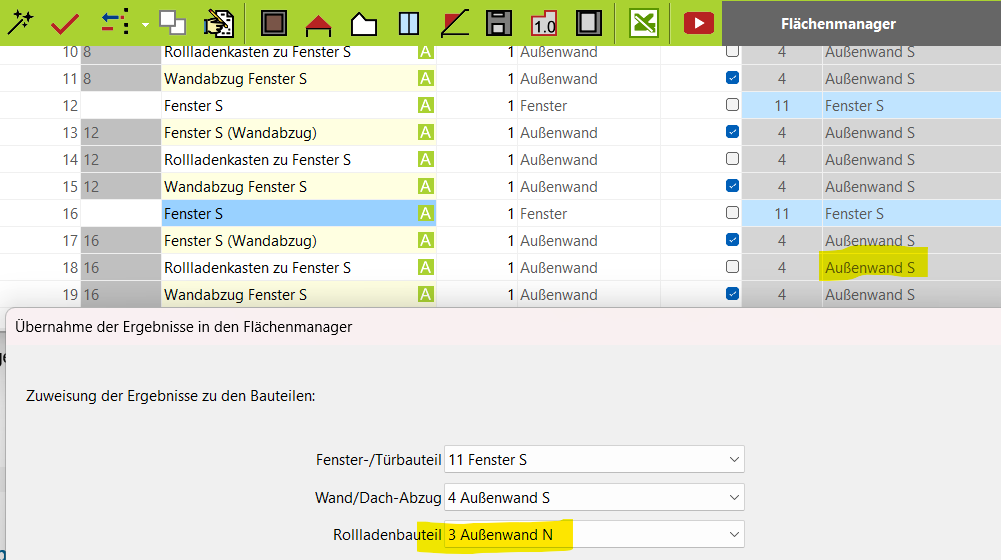
Task: Check the checkbox in row 12 Fenster S
Action: coord(732,105)
